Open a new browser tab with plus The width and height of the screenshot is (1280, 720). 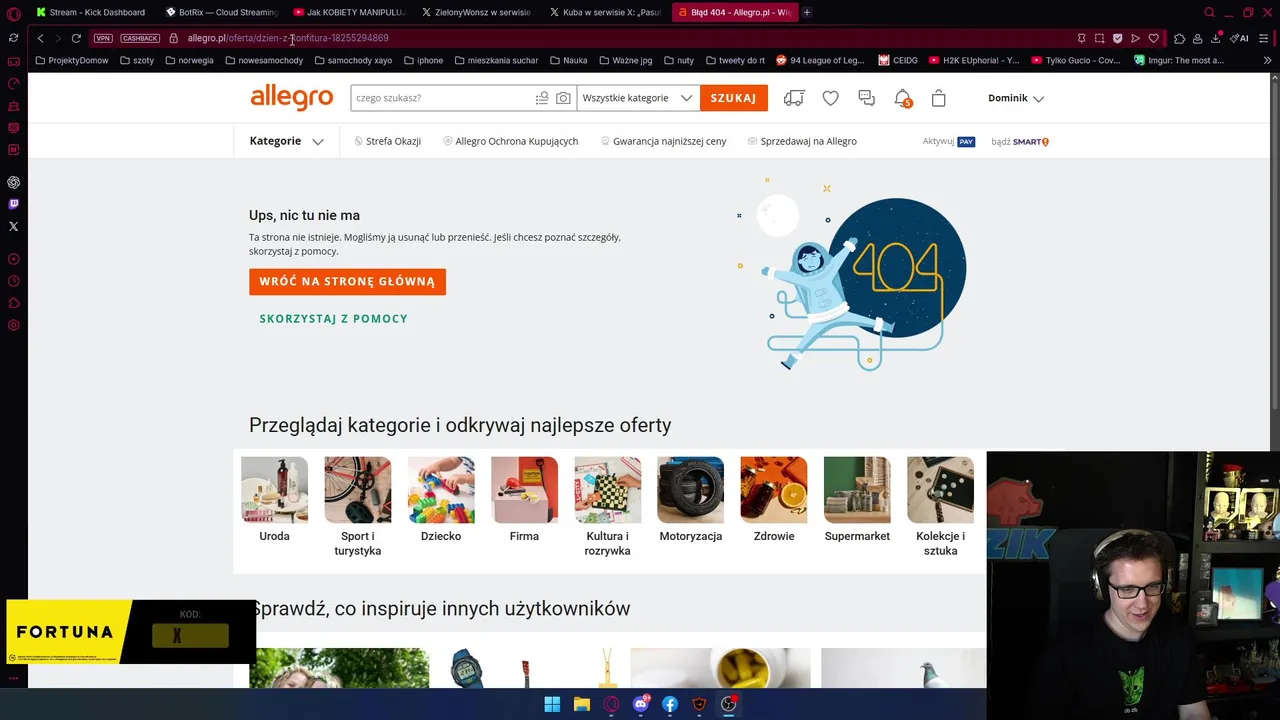tap(807, 12)
